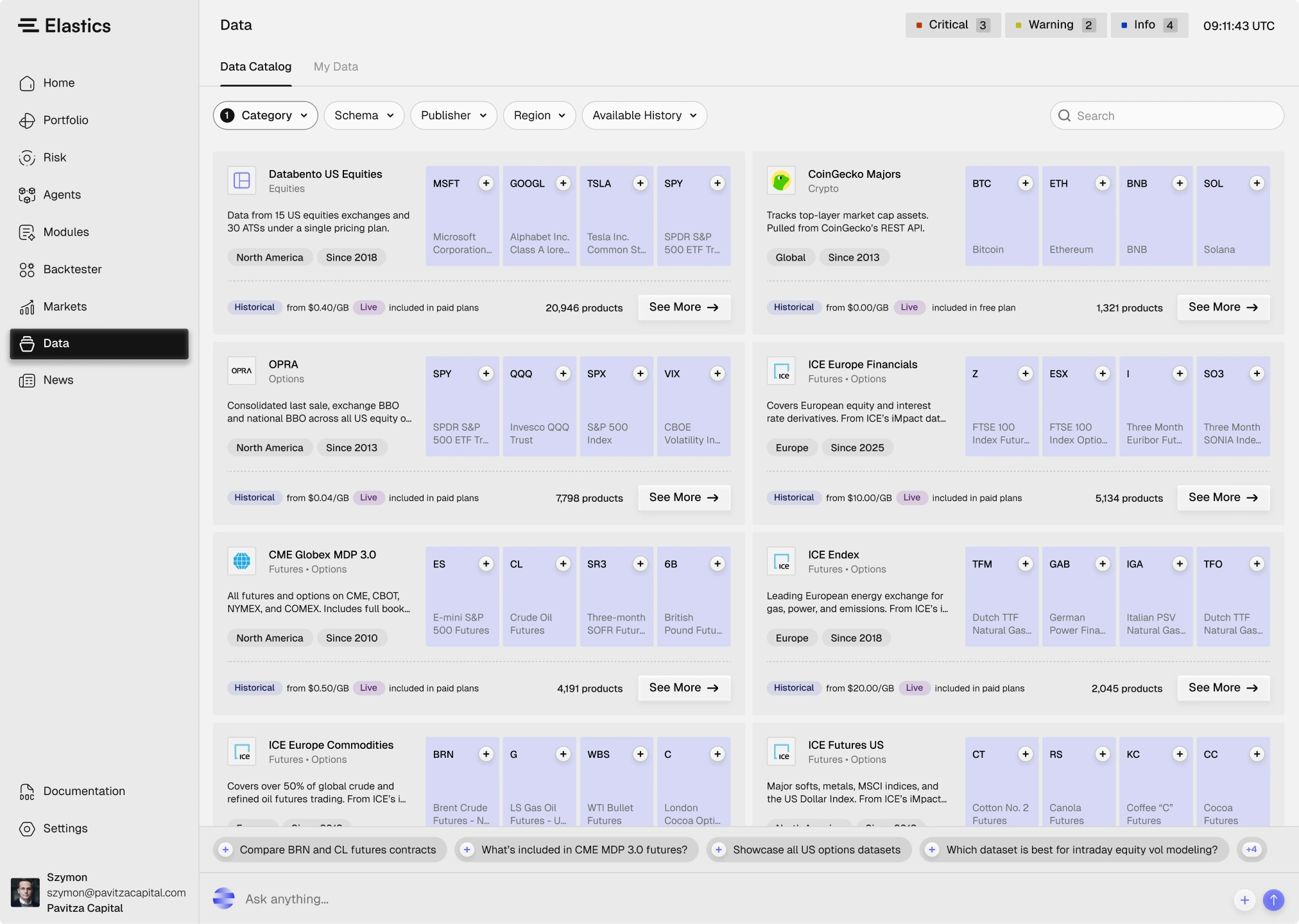Add ES futures via plus icon
Screen dimensions: 1299x924
(x=486, y=564)
